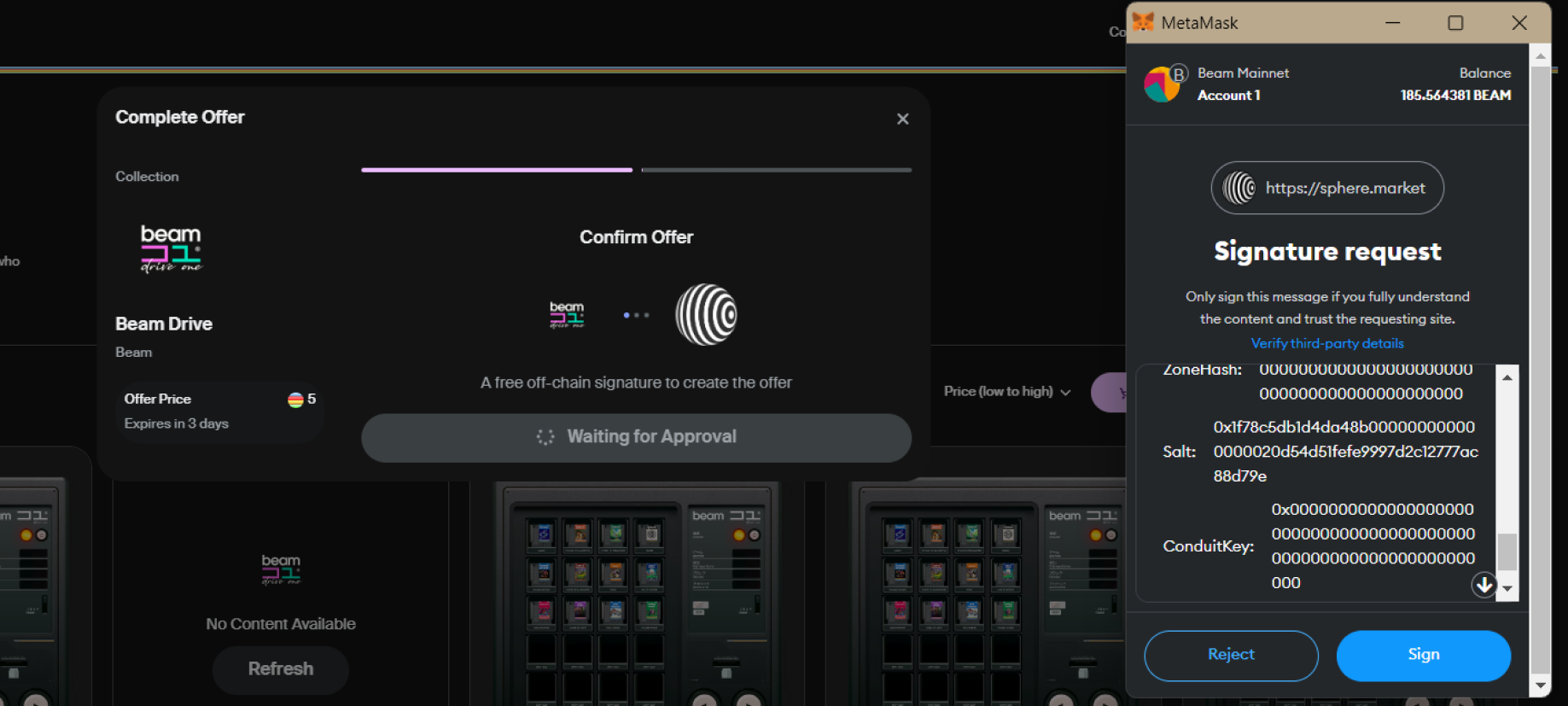Viewport: 1568px width, 706px height.
Task: Click the https://sphere.market site pill
Action: (x=1327, y=188)
